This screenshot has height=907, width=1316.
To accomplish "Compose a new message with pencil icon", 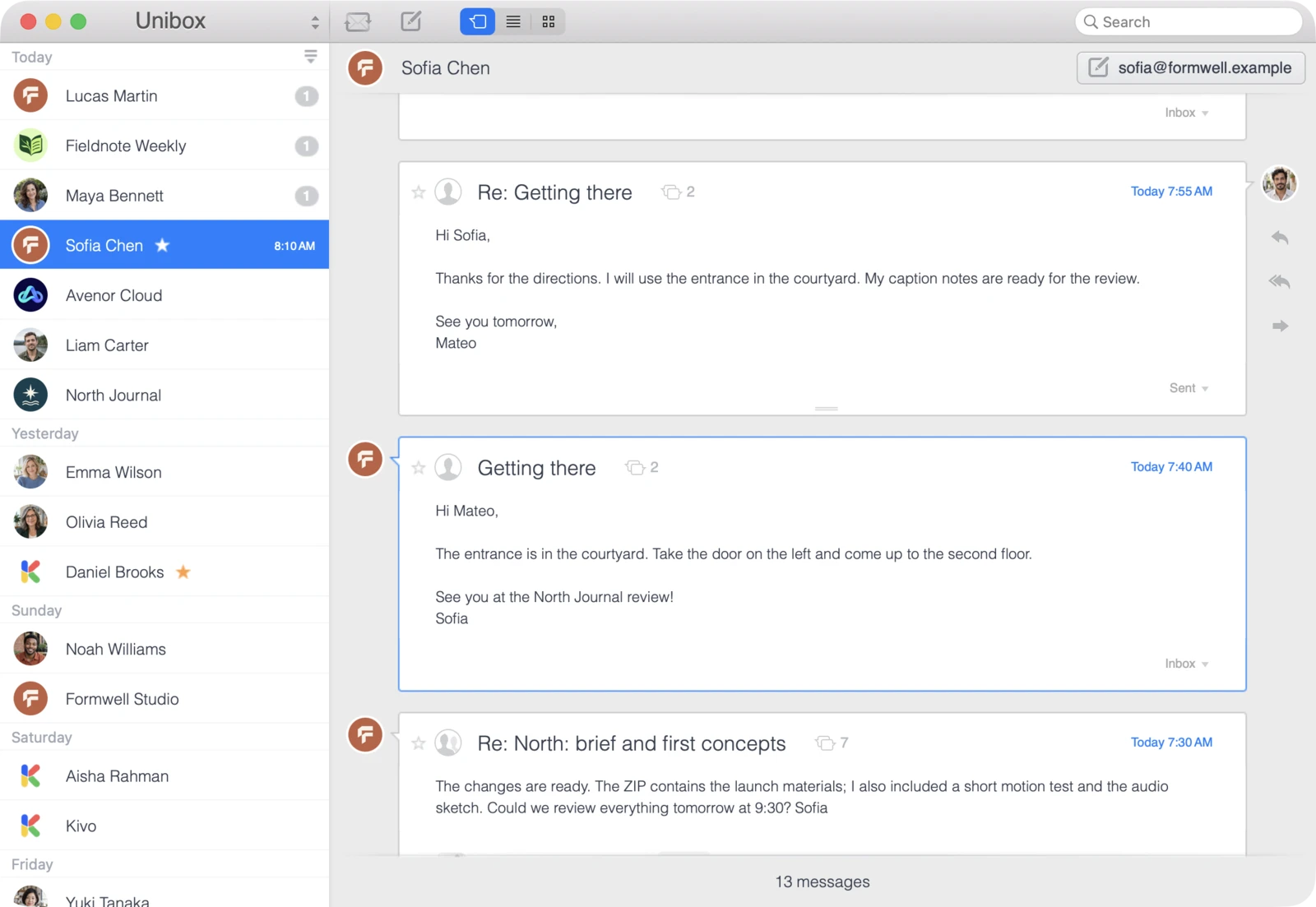I will coord(411,21).
